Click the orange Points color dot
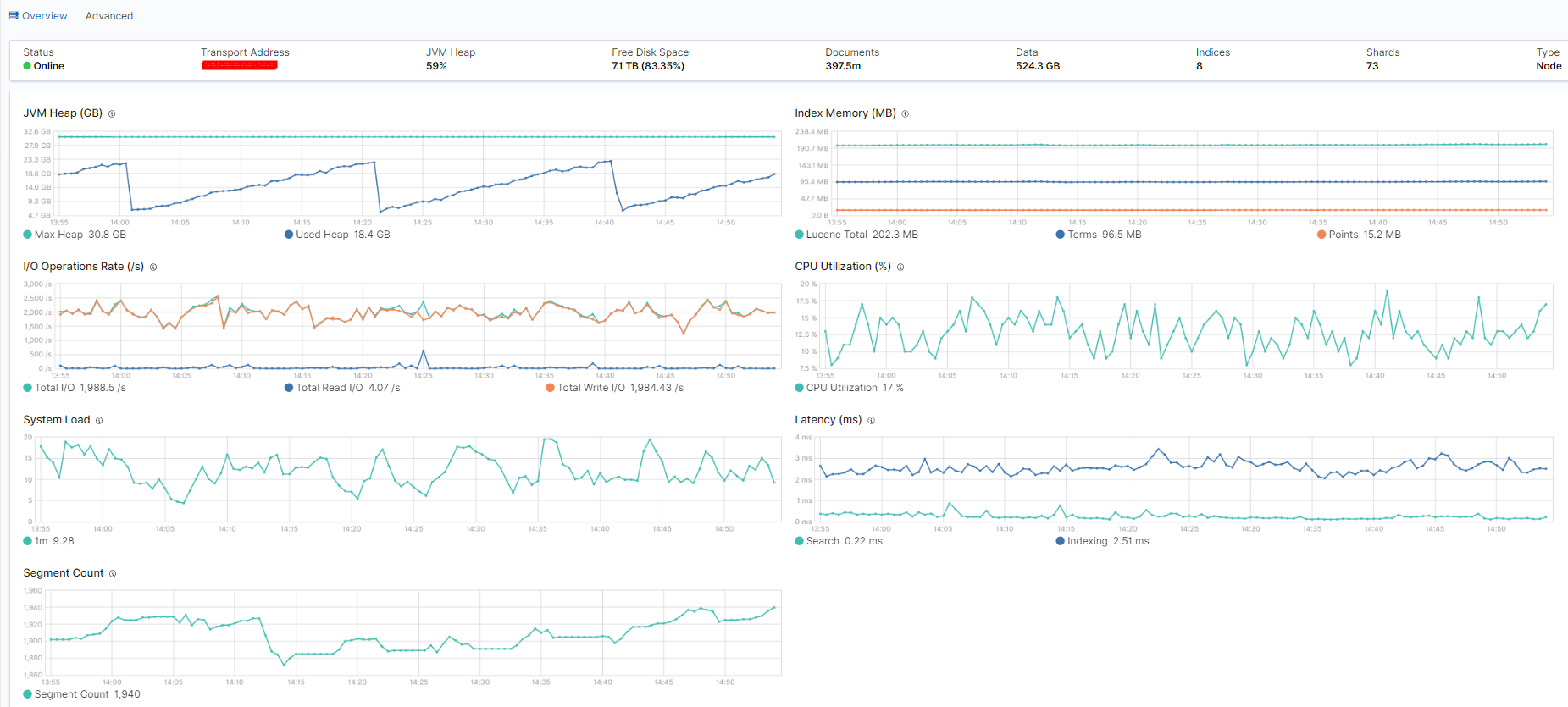 (1321, 235)
